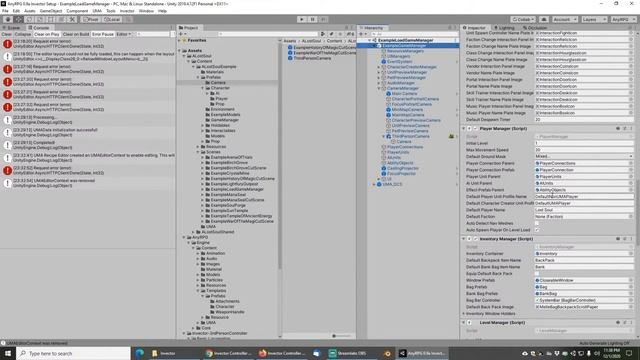The image size is (640, 360).
Task: Pick object for Window Prefab field
Action: point(631,280)
